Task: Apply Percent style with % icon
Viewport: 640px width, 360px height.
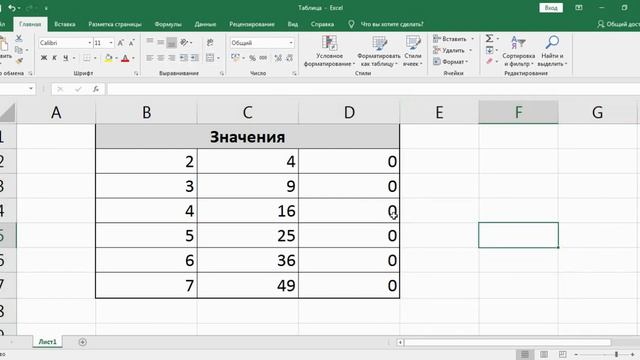Action: pyautogui.click(x=252, y=58)
